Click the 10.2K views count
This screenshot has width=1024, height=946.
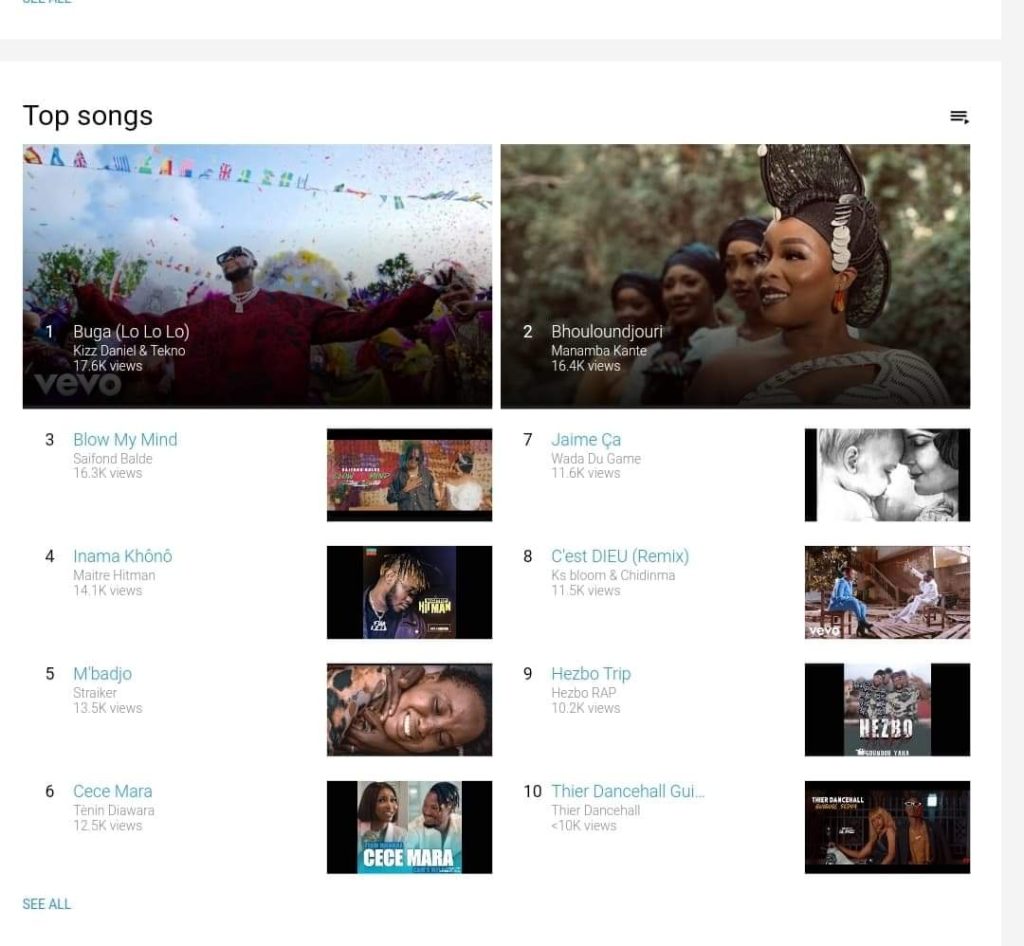click(x=585, y=708)
